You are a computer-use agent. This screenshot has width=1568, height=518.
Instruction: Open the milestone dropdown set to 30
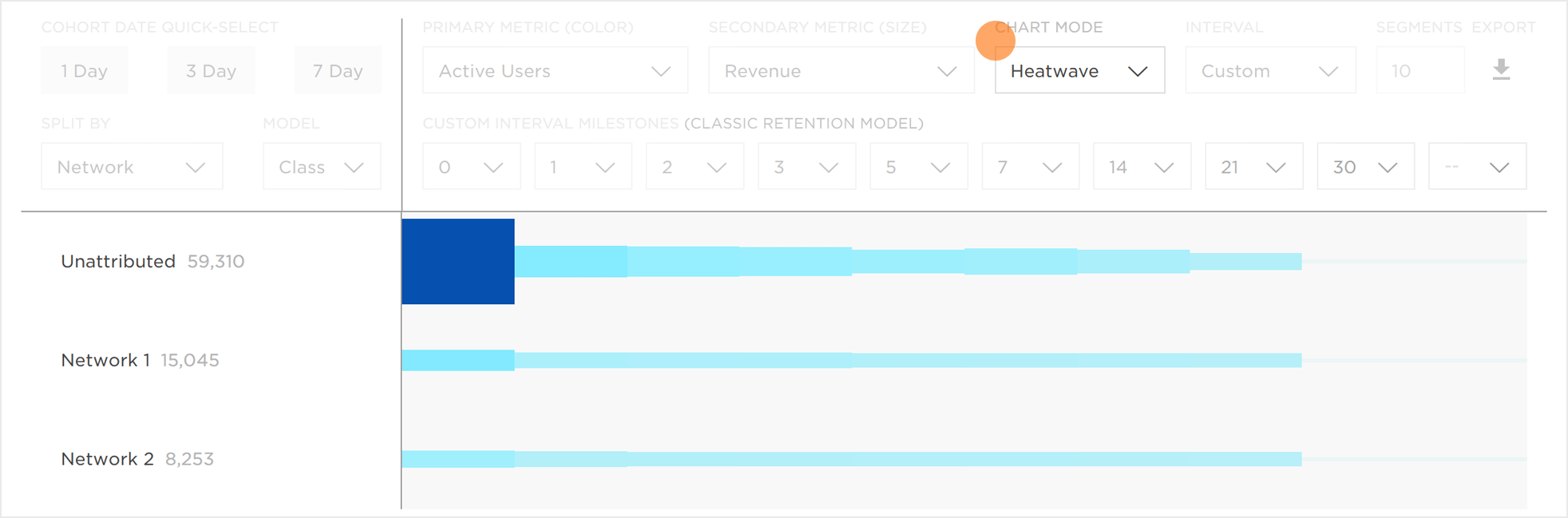pos(1365,167)
